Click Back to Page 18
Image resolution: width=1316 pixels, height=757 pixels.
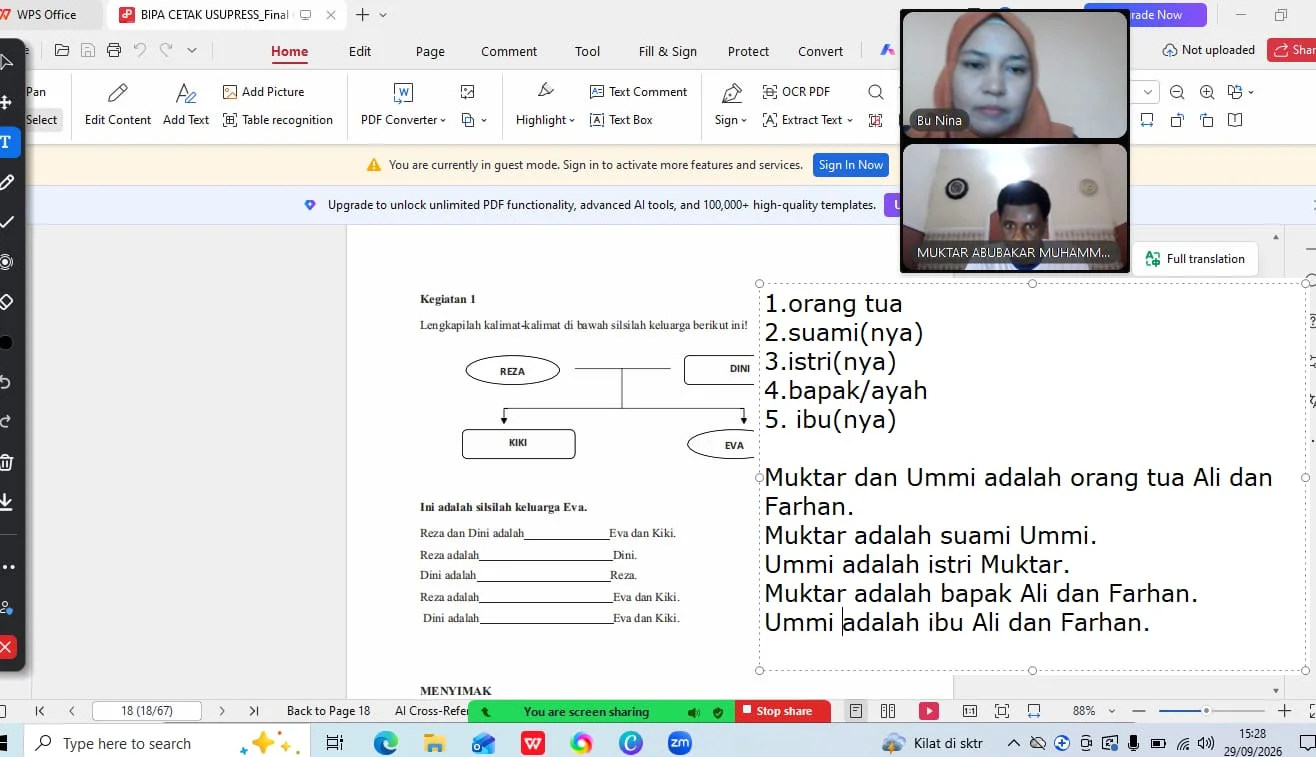[x=328, y=711]
